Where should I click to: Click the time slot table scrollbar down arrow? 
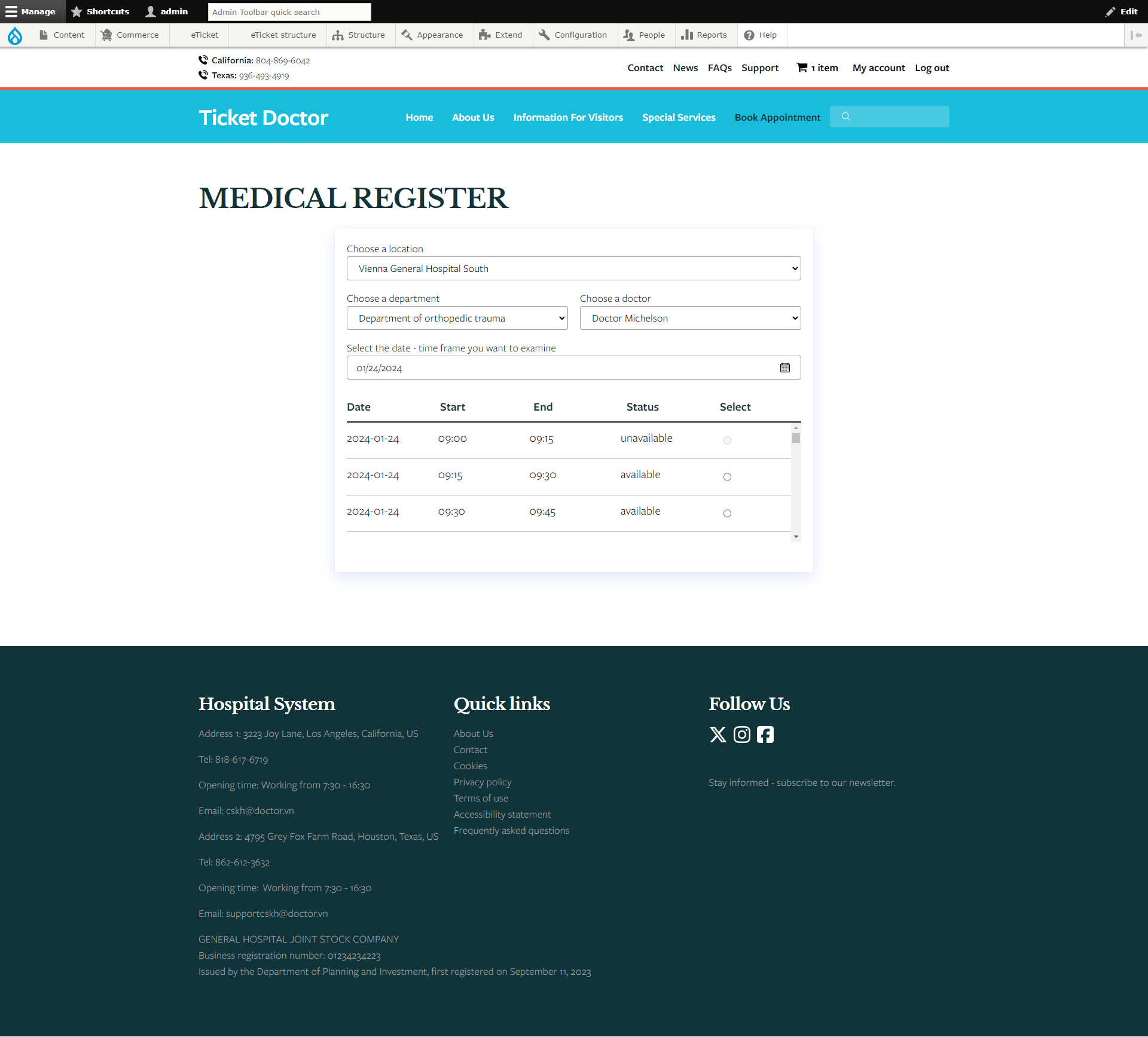click(x=796, y=537)
